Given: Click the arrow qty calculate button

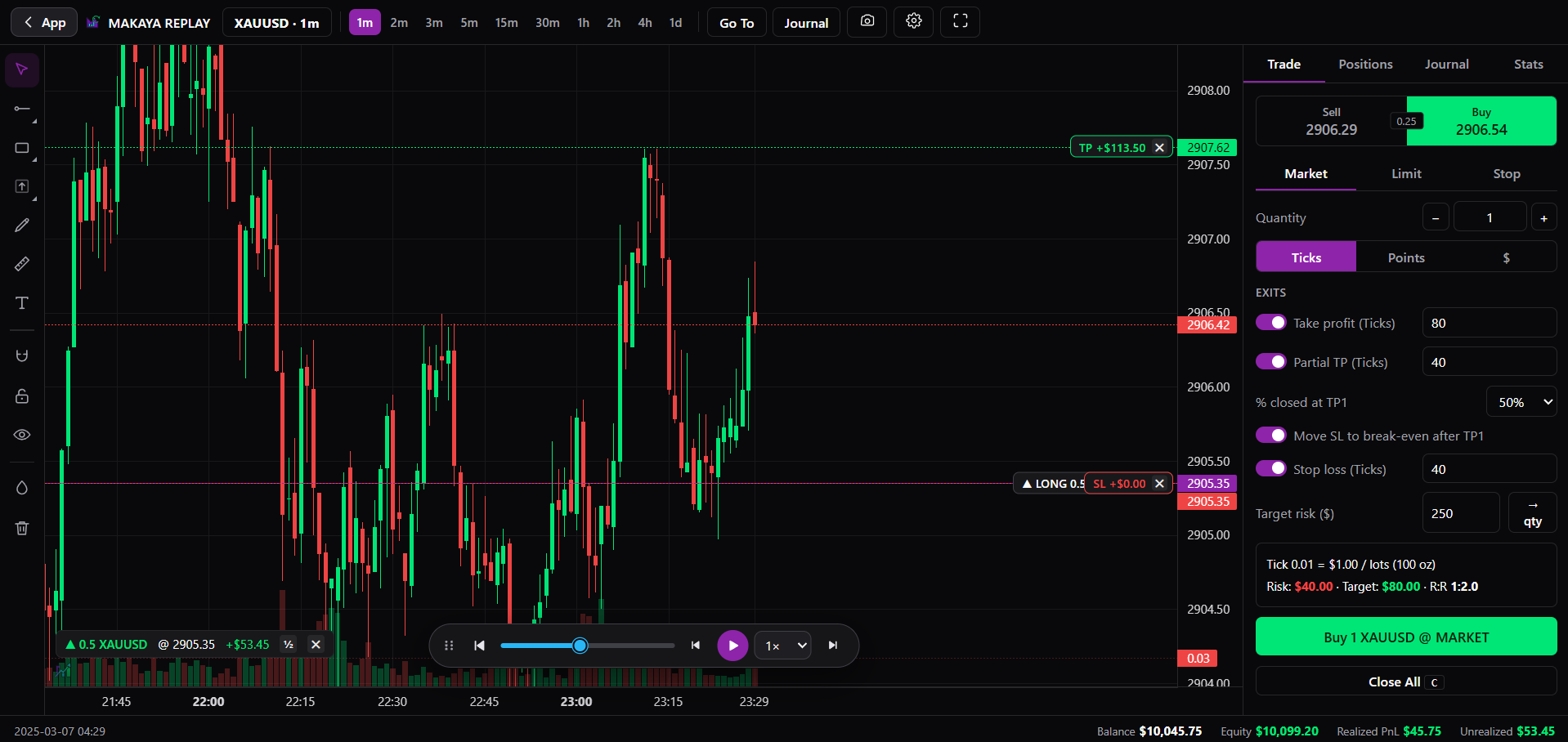Looking at the screenshot, I should pyautogui.click(x=1532, y=513).
